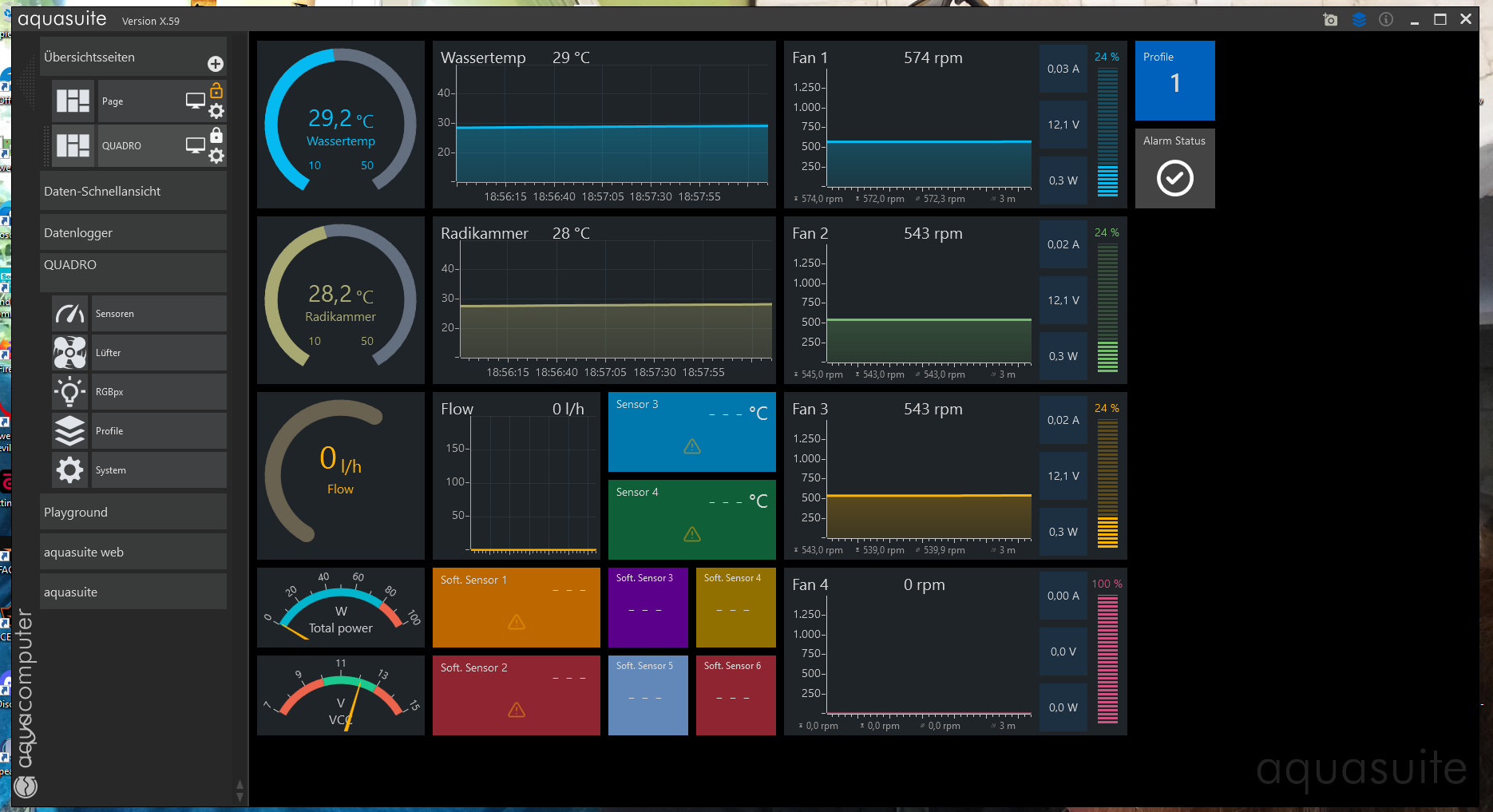Click the Alarm Status checkmark icon
This screenshot has width=1493, height=812.
[x=1175, y=178]
